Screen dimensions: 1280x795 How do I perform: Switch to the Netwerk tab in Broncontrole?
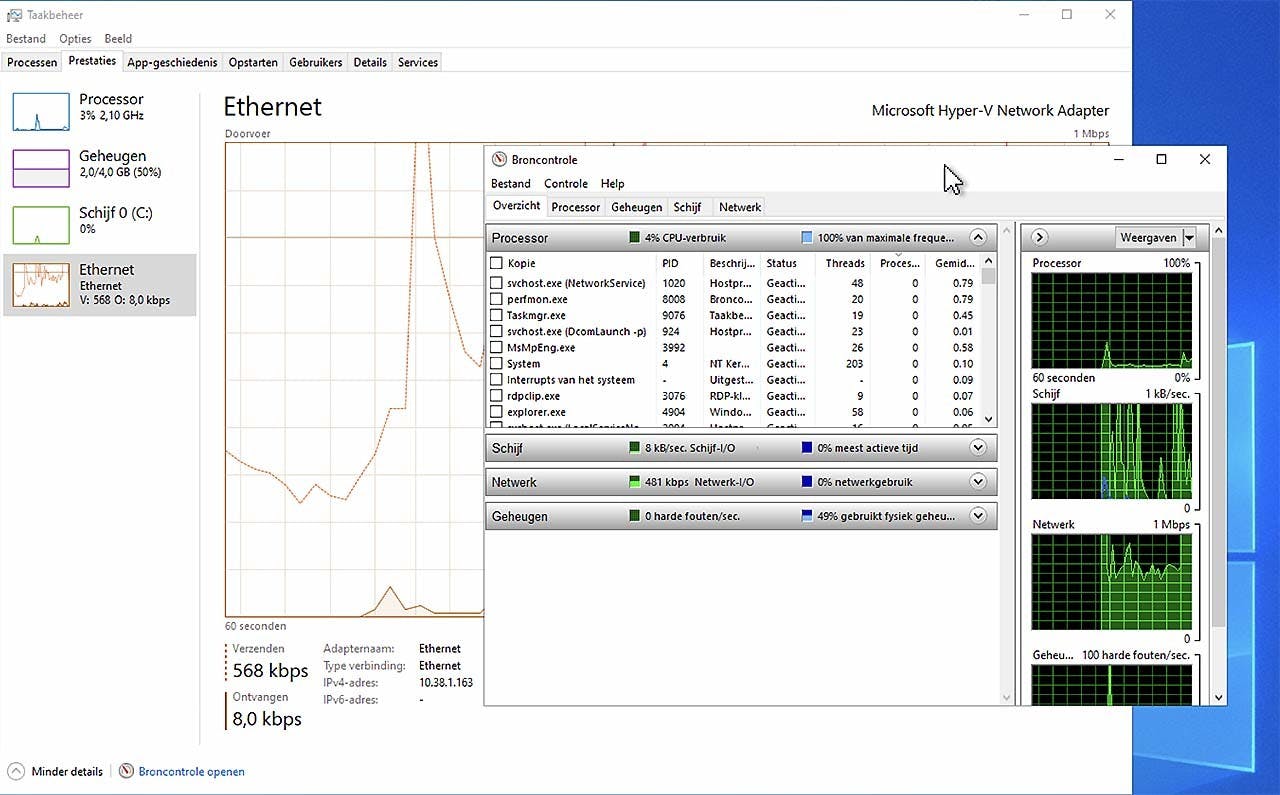pos(739,207)
